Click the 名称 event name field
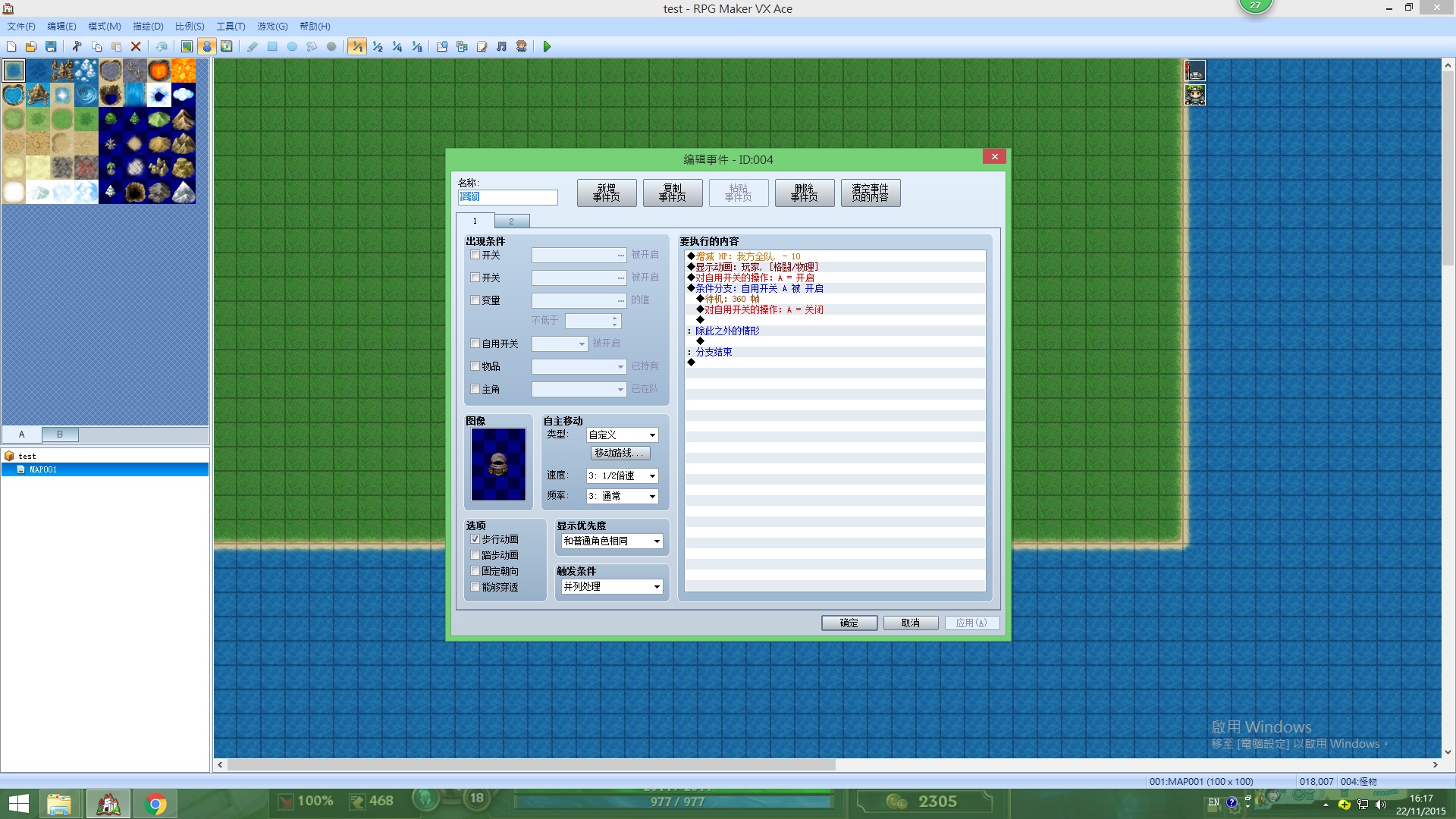The height and width of the screenshot is (819, 1456). pos(507,197)
